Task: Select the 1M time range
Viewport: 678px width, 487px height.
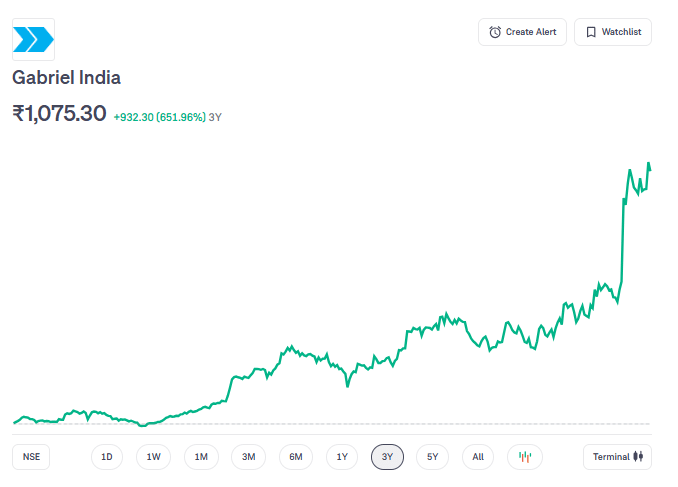Action: pyautogui.click(x=201, y=457)
